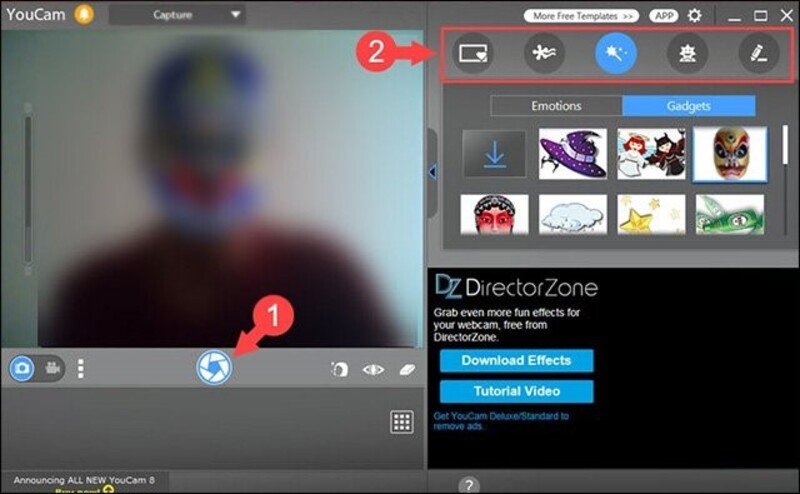Collapse the effects panel with side arrow
Screen dimensions: 800x494
433,172
